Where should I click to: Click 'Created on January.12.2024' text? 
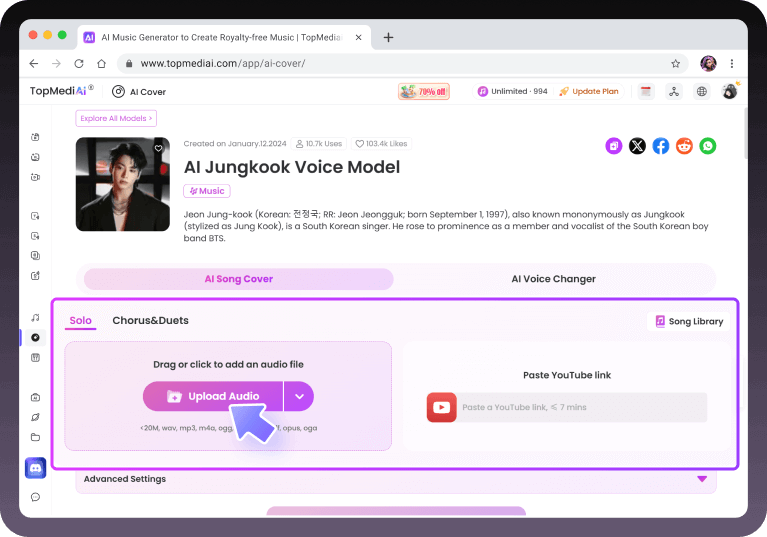235,144
